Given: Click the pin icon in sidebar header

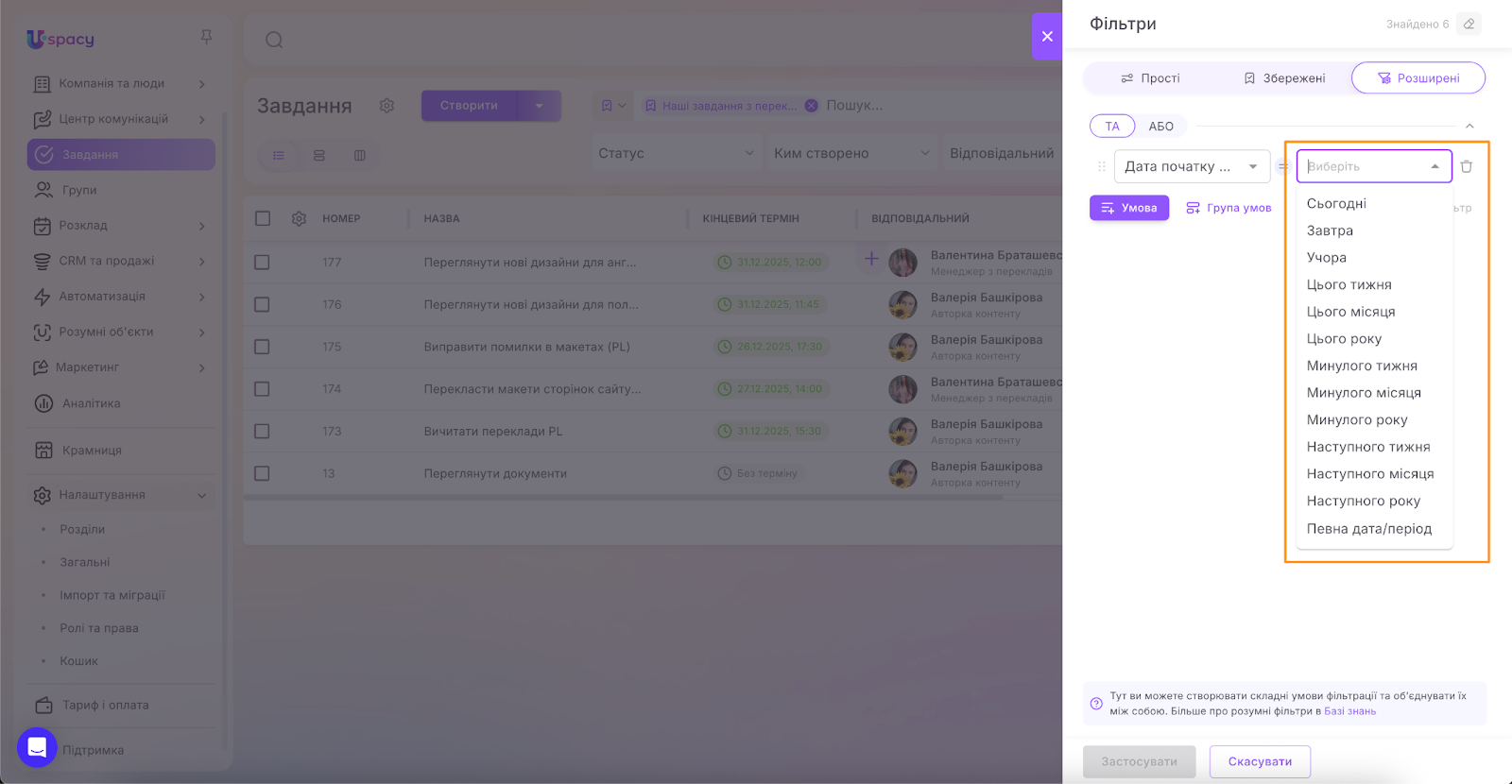Looking at the screenshot, I should (x=206, y=37).
